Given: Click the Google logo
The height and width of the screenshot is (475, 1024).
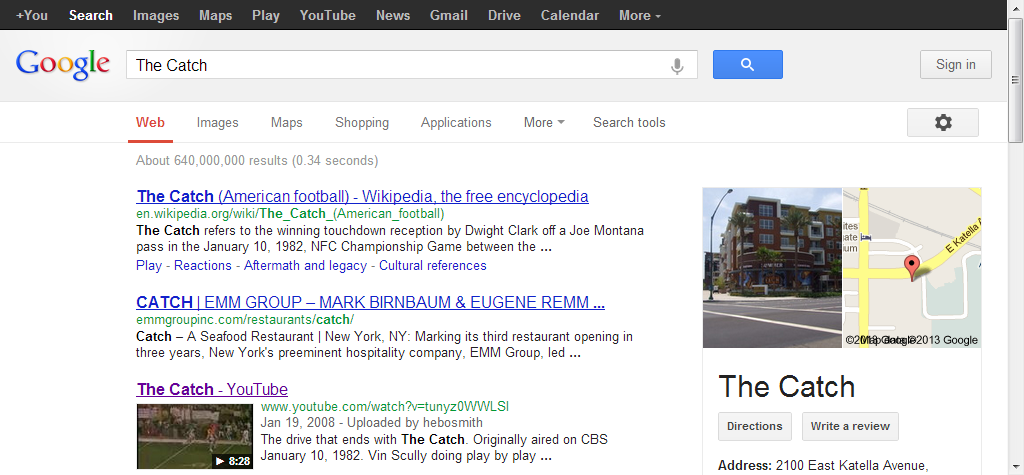Looking at the screenshot, I should click(63, 65).
